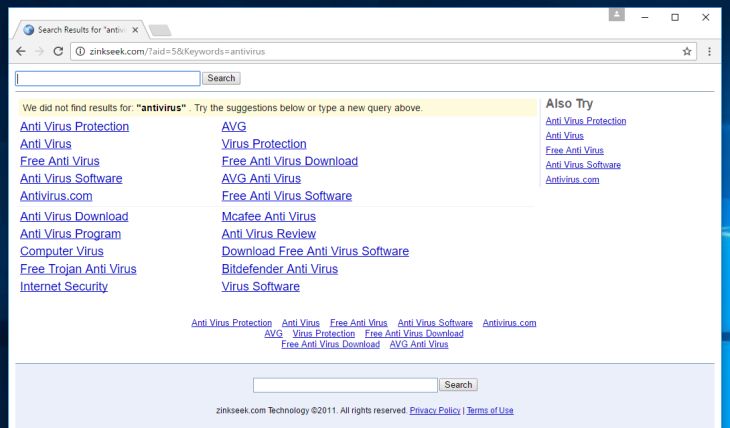Open small footer AVG link
730x428 pixels.
pyautogui.click(x=273, y=333)
